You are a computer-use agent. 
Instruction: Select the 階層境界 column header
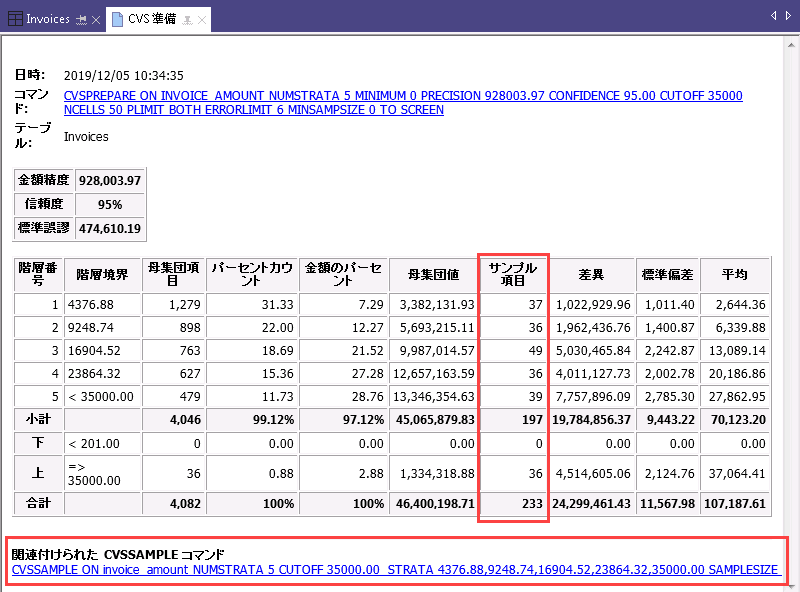click(x=102, y=275)
